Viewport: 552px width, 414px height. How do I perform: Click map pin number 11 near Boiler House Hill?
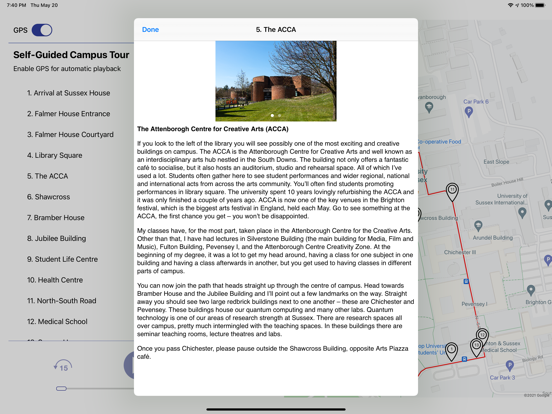coord(452,192)
